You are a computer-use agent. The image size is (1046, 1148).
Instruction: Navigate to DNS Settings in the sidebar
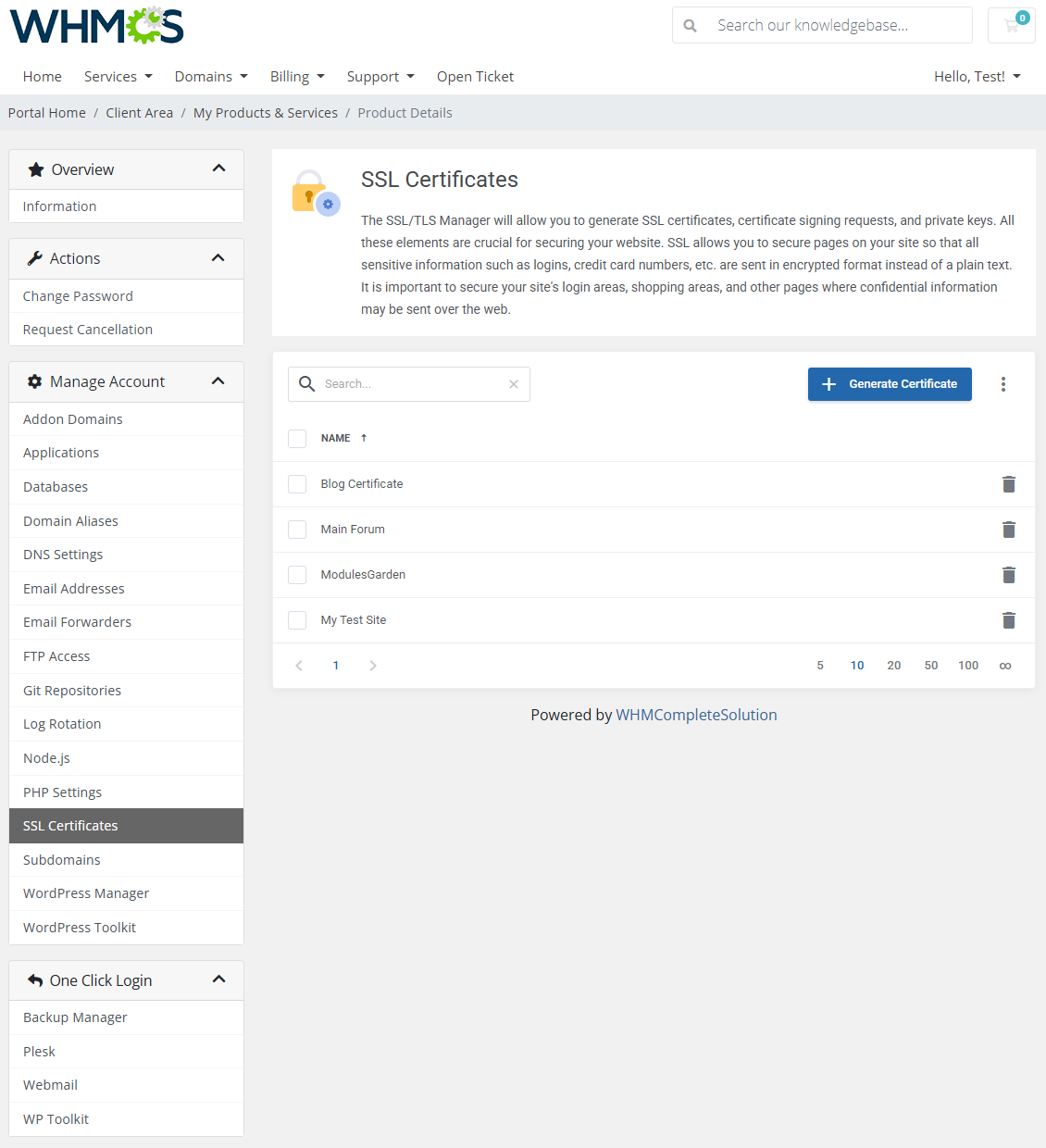pos(63,554)
